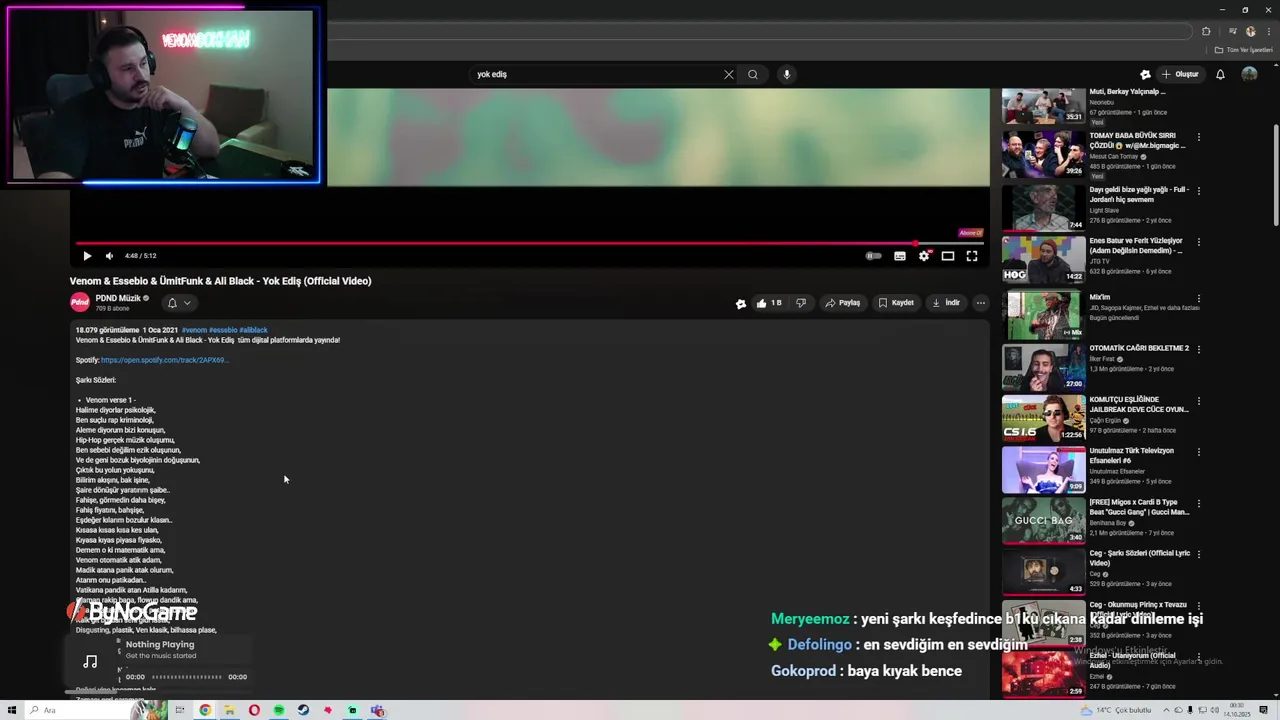
Task: Open Microsoft Teams from taskbar
Action: (377, 711)
